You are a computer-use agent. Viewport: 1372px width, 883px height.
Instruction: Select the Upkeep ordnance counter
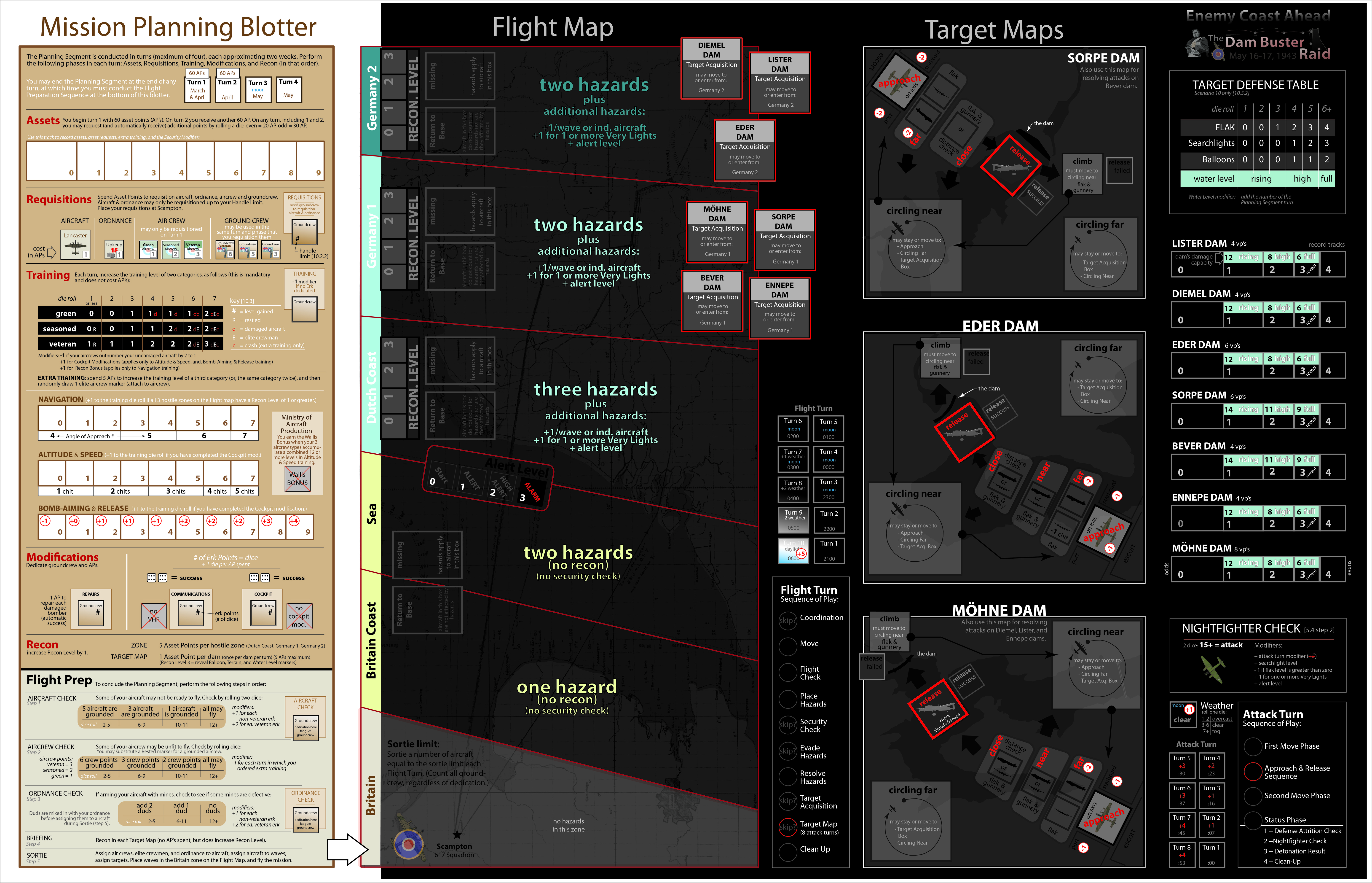[x=114, y=249]
